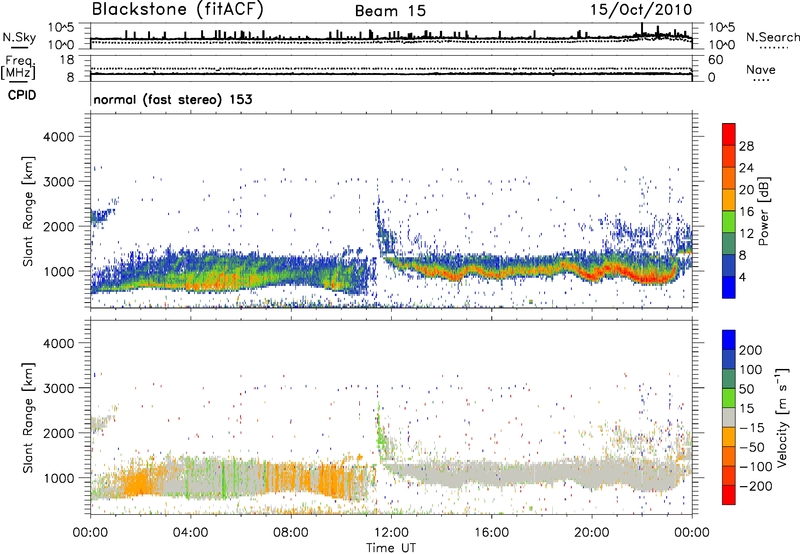
Task: Click the 'CPID' label
Action: point(22,95)
